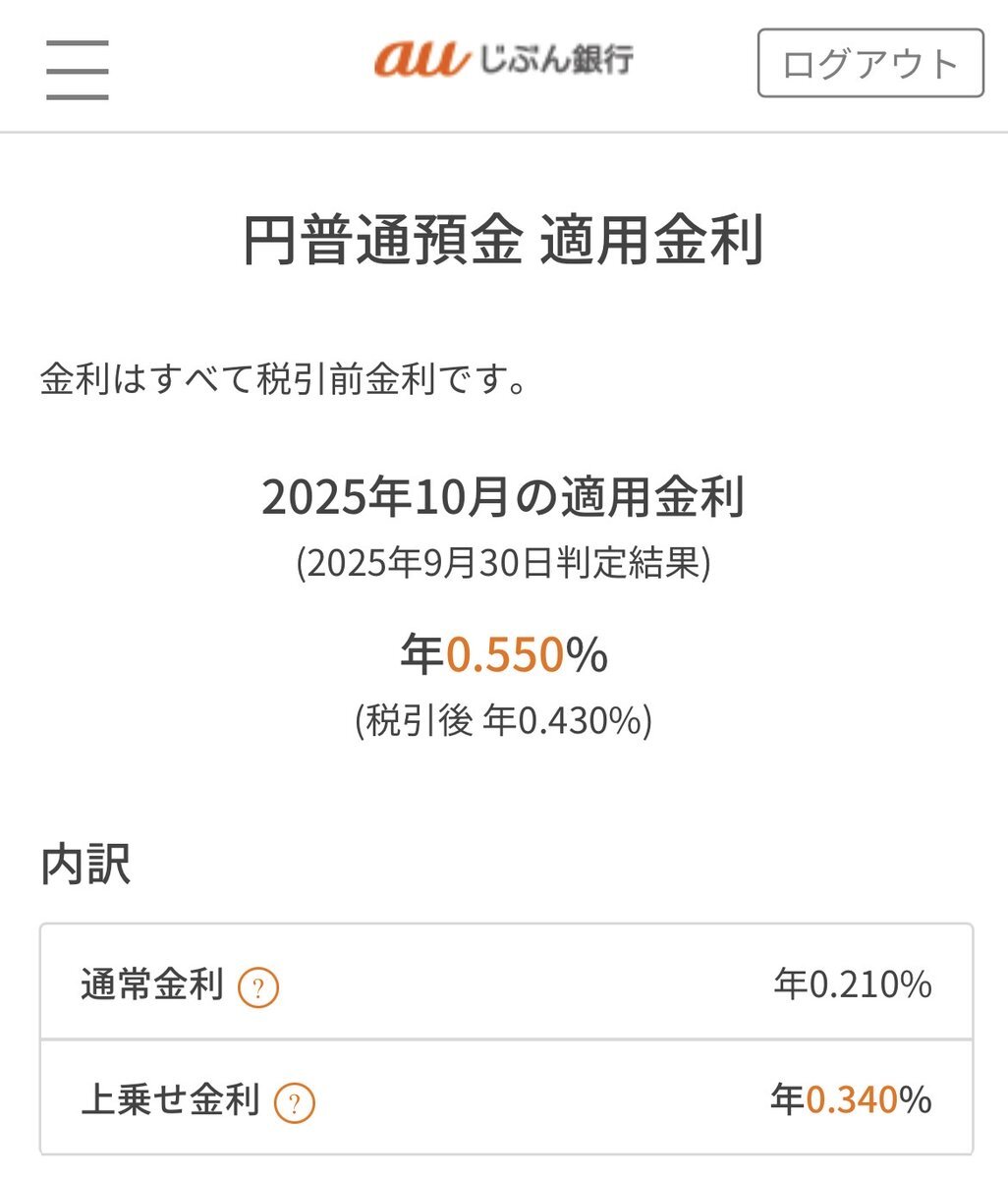Open help icon next to 通常金利
1008x1179 pixels.
pyautogui.click(x=259, y=986)
